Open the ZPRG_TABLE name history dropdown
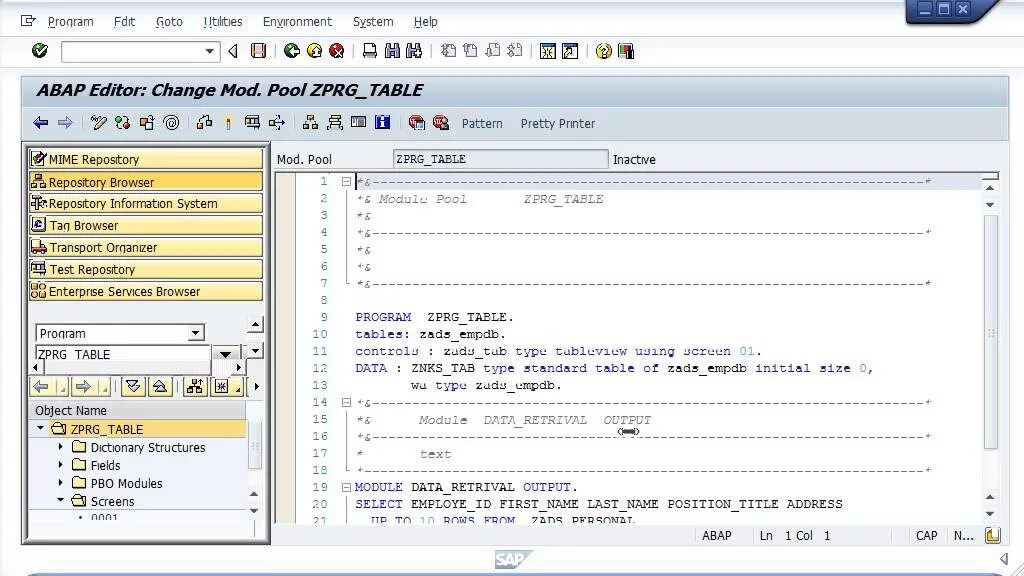The image size is (1024, 576). [225, 354]
